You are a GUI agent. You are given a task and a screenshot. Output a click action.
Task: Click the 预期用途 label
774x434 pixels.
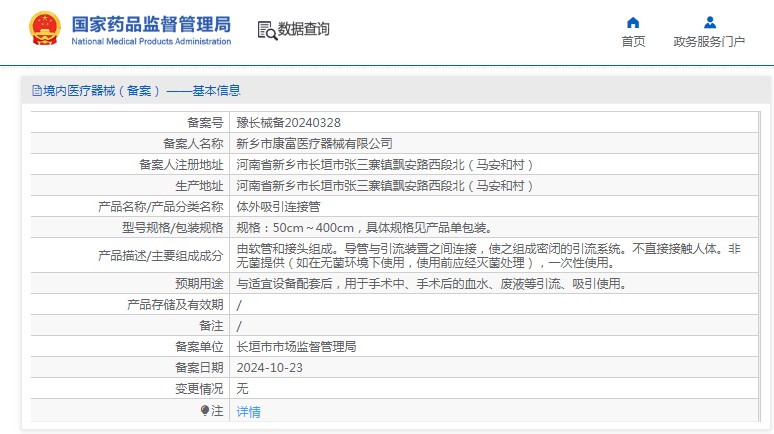tap(199, 283)
